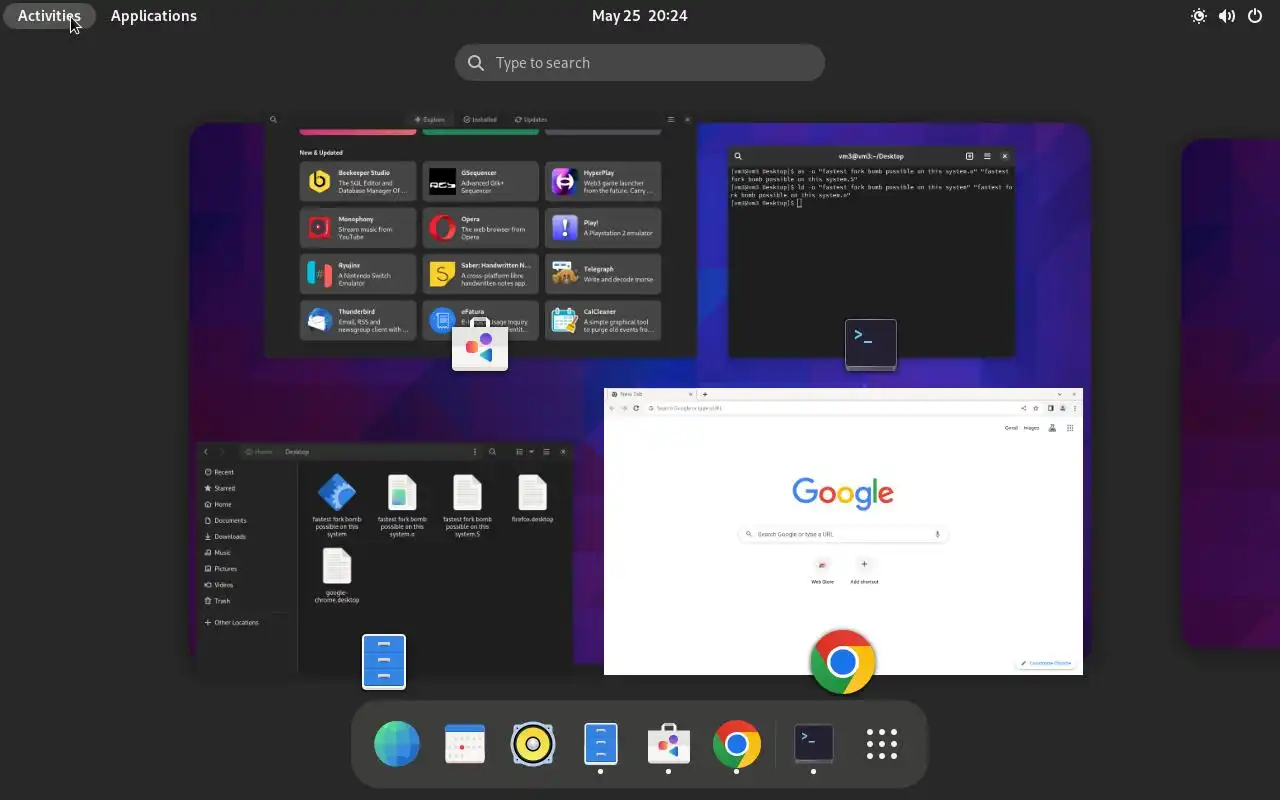Open the Telegraph app card

click(x=603, y=274)
